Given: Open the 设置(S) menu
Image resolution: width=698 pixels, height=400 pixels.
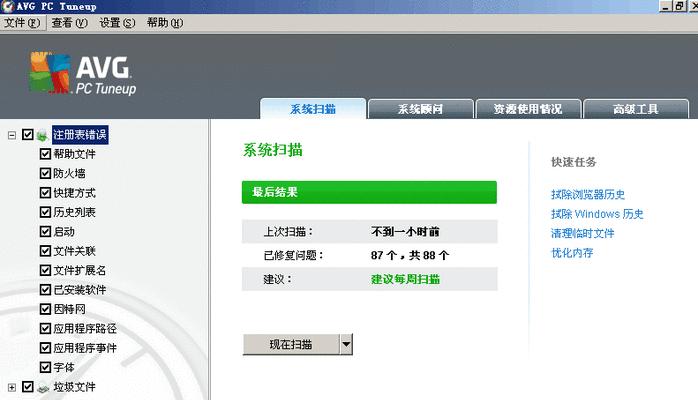Looking at the screenshot, I should tap(117, 23).
